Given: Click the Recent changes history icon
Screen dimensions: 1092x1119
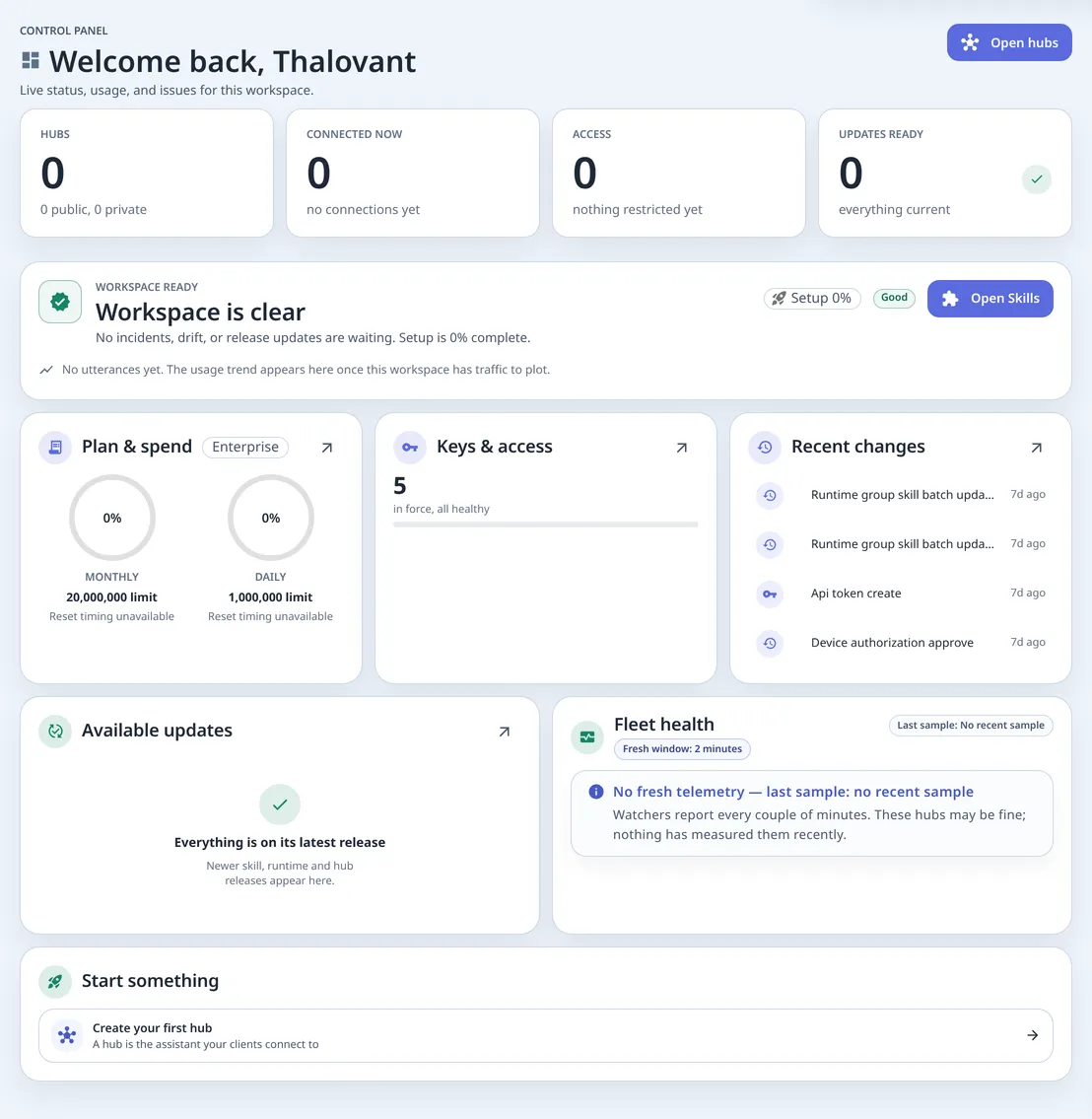Looking at the screenshot, I should [x=765, y=448].
